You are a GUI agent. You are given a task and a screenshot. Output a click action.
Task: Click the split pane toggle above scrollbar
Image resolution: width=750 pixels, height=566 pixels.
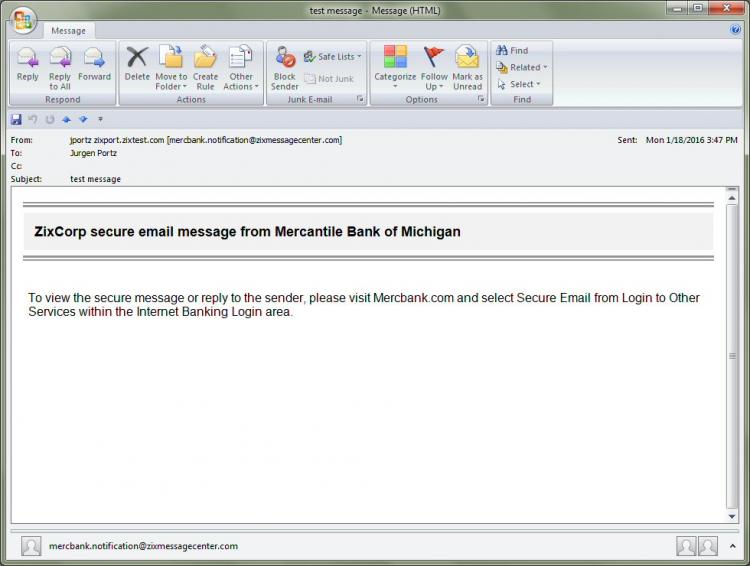coord(732,189)
